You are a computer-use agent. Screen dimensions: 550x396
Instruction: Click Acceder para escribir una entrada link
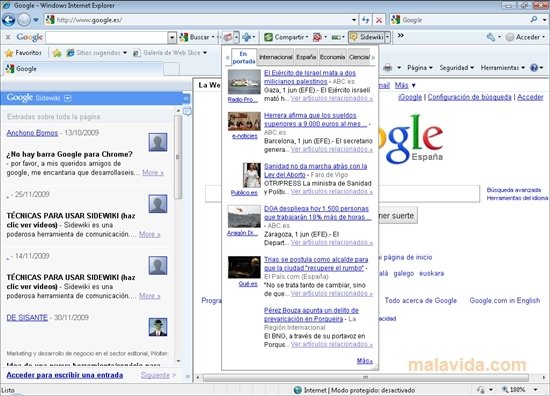click(x=65, y=375)
